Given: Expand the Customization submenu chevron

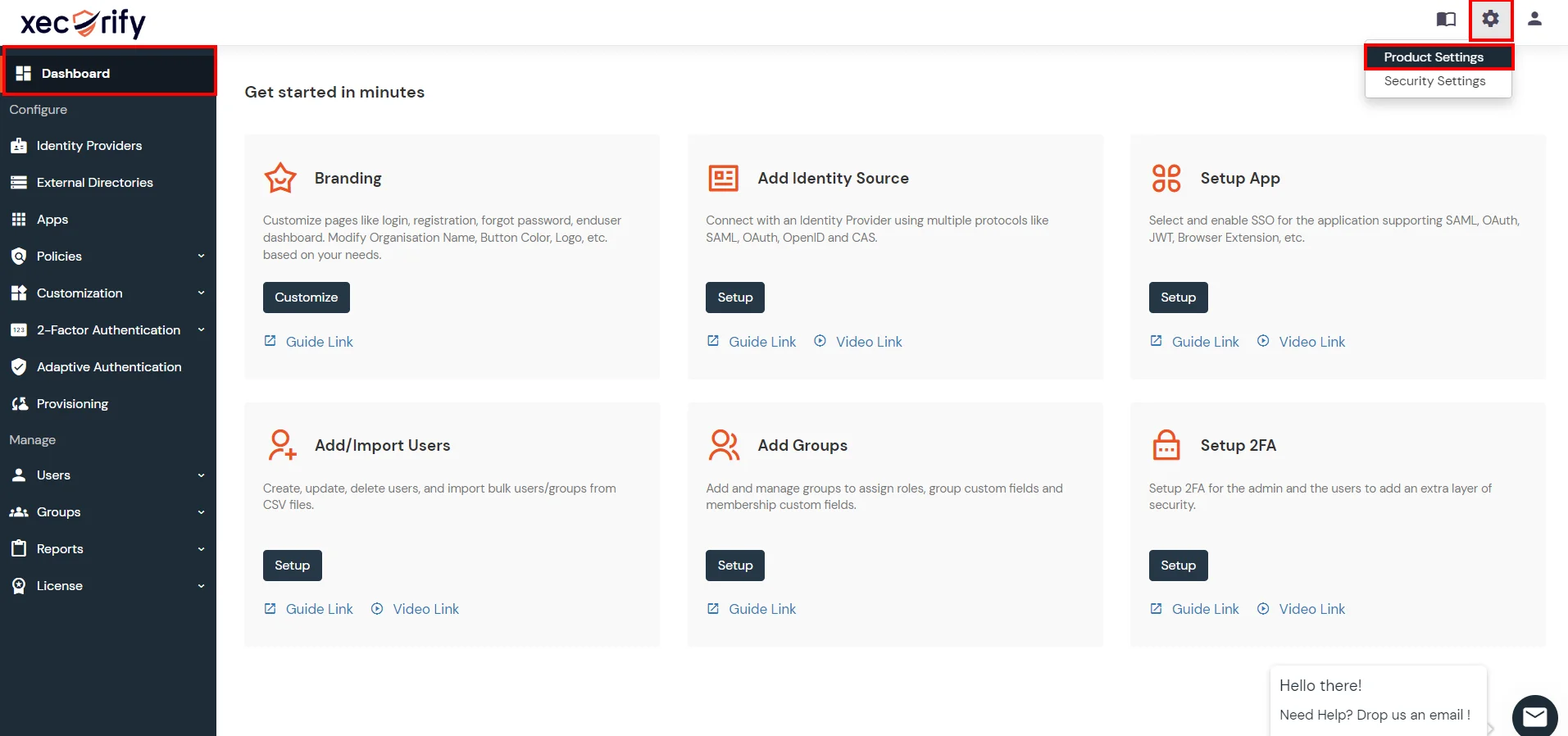Looking at the screenshot, I should pyautogui.click(x=201, y=293).
